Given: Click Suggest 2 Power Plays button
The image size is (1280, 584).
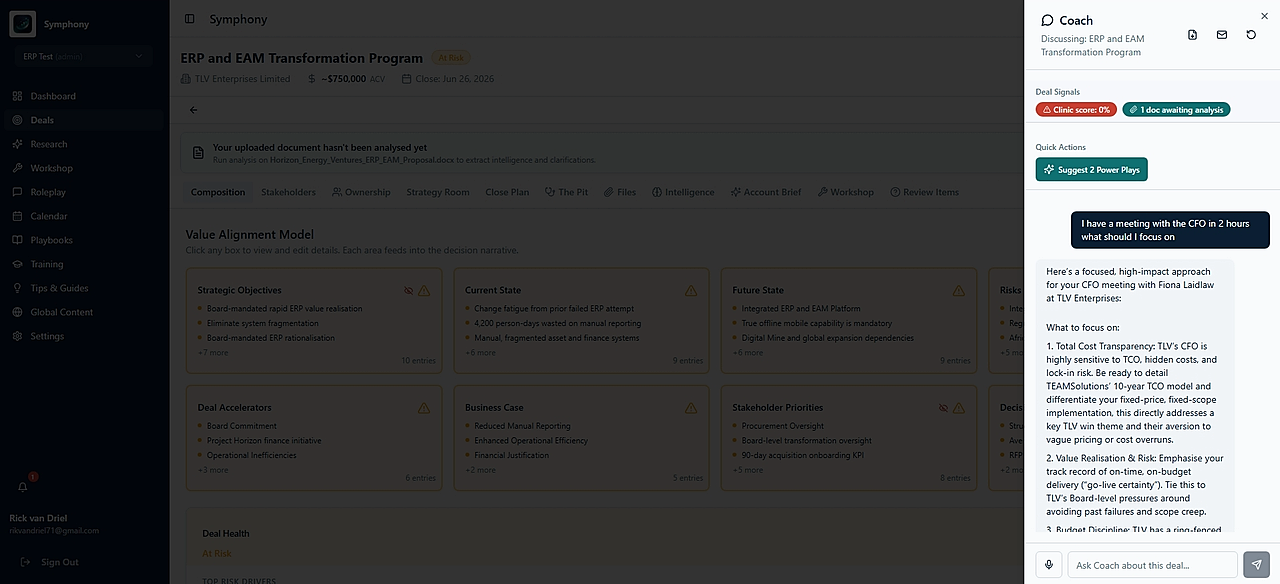Looking at the screenshot, I should pyautogui.click(x=1091, y=170).
